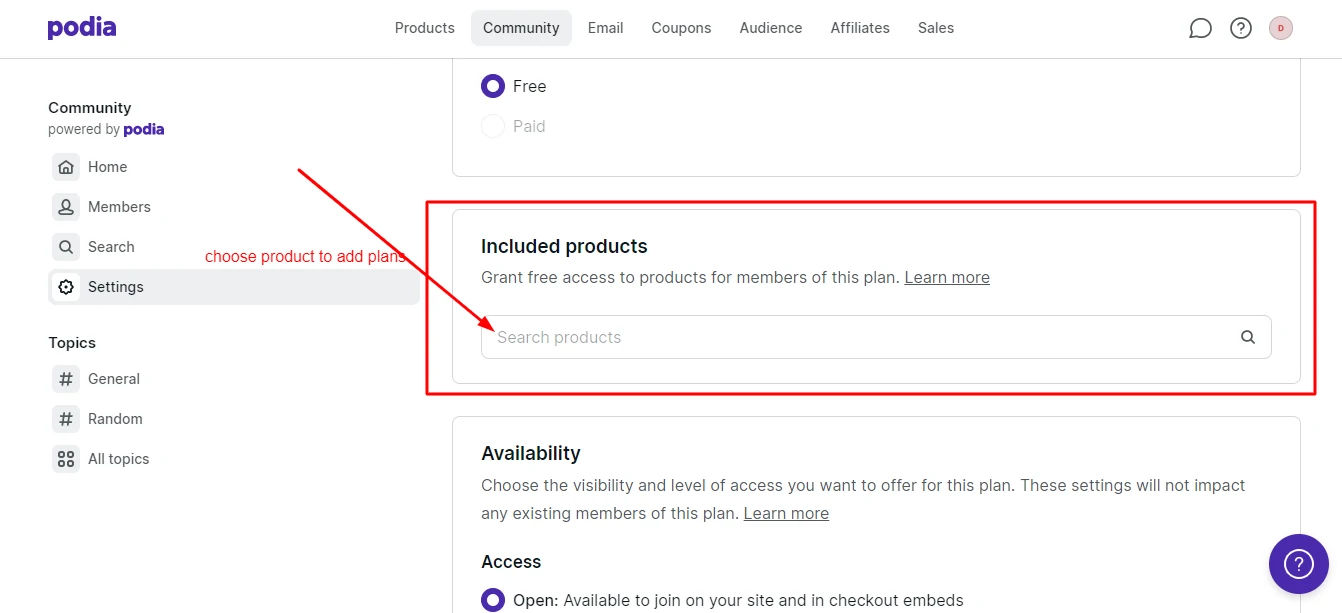Click the General topic hash icon
Screen dimensions: 1342x613
coord(66,379)
